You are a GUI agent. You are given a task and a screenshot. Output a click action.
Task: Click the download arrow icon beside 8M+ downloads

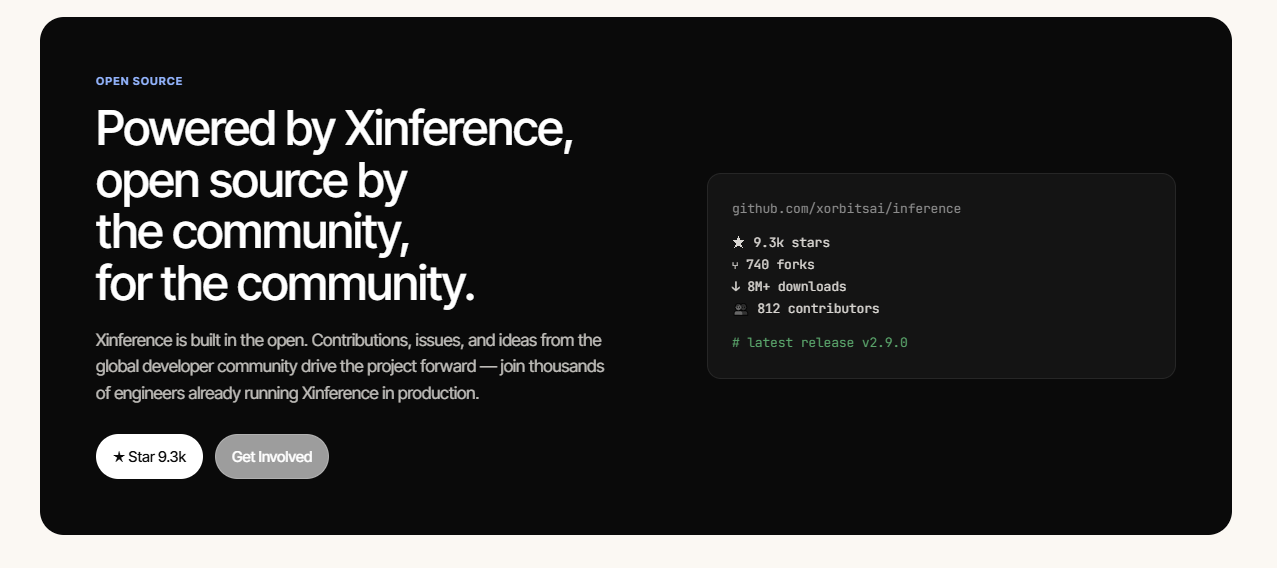click(x=736, y=287)
